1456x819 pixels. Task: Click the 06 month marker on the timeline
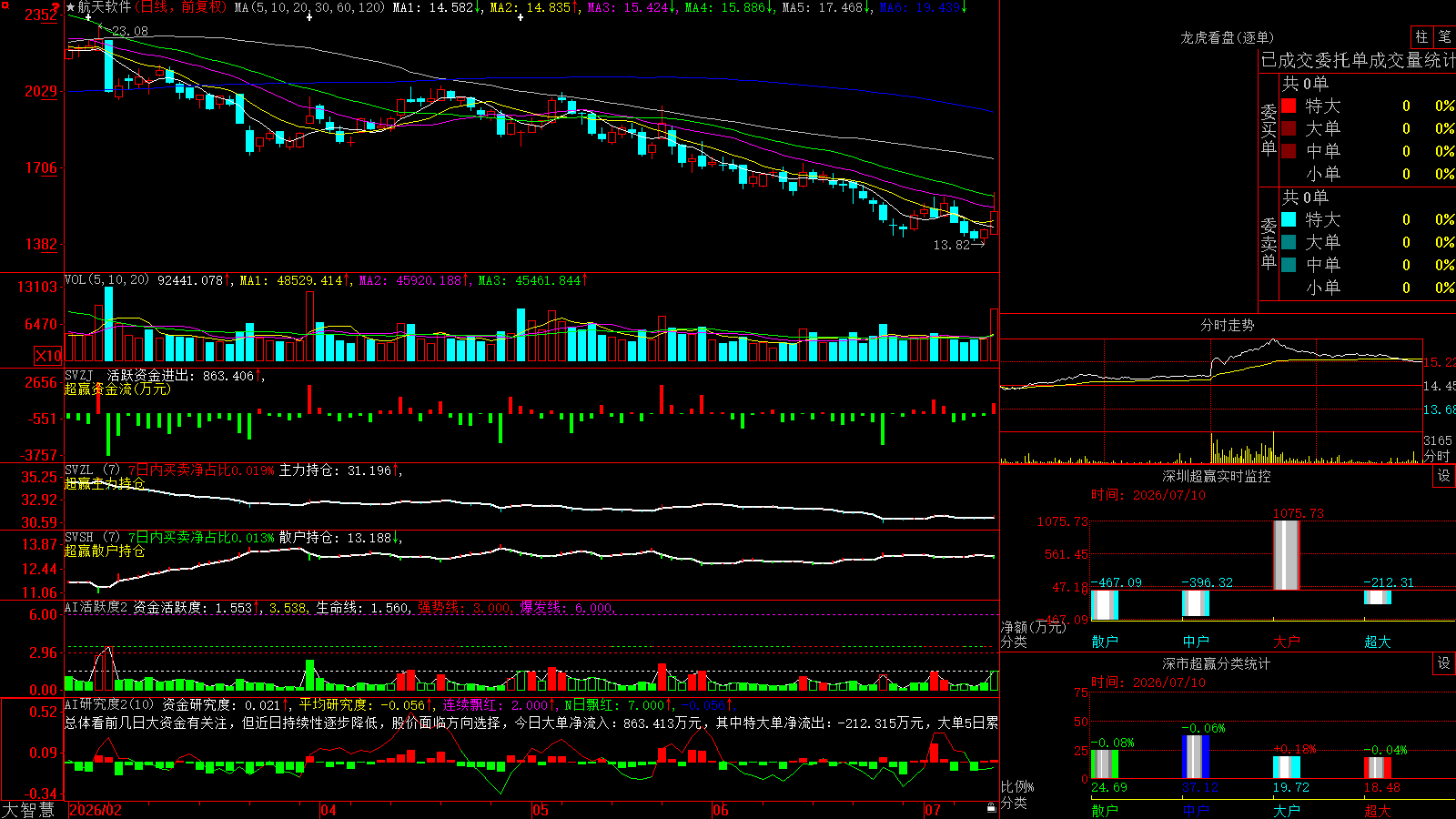[x=721, y=810]
